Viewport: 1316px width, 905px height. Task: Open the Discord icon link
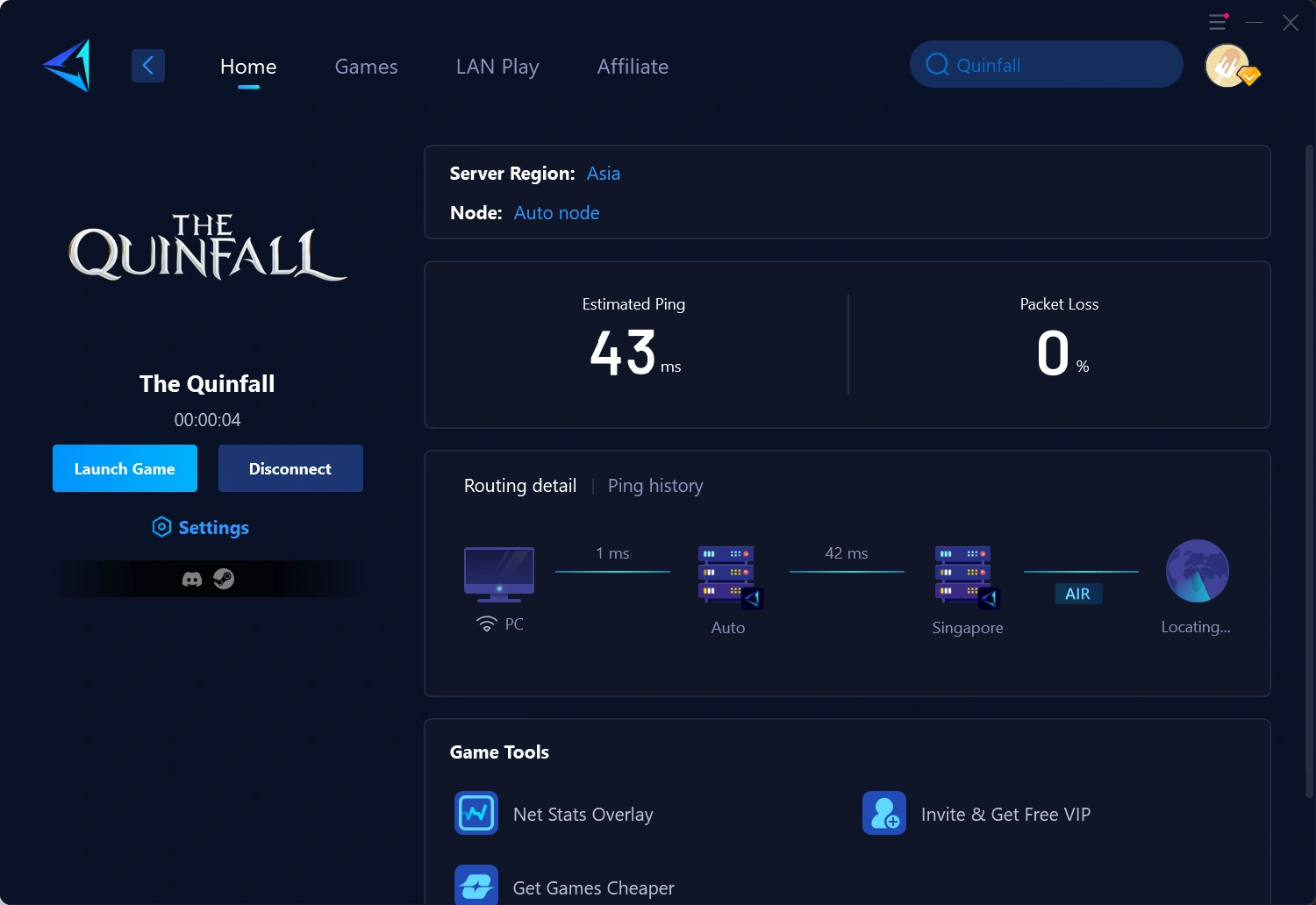(x=192, y=580)
